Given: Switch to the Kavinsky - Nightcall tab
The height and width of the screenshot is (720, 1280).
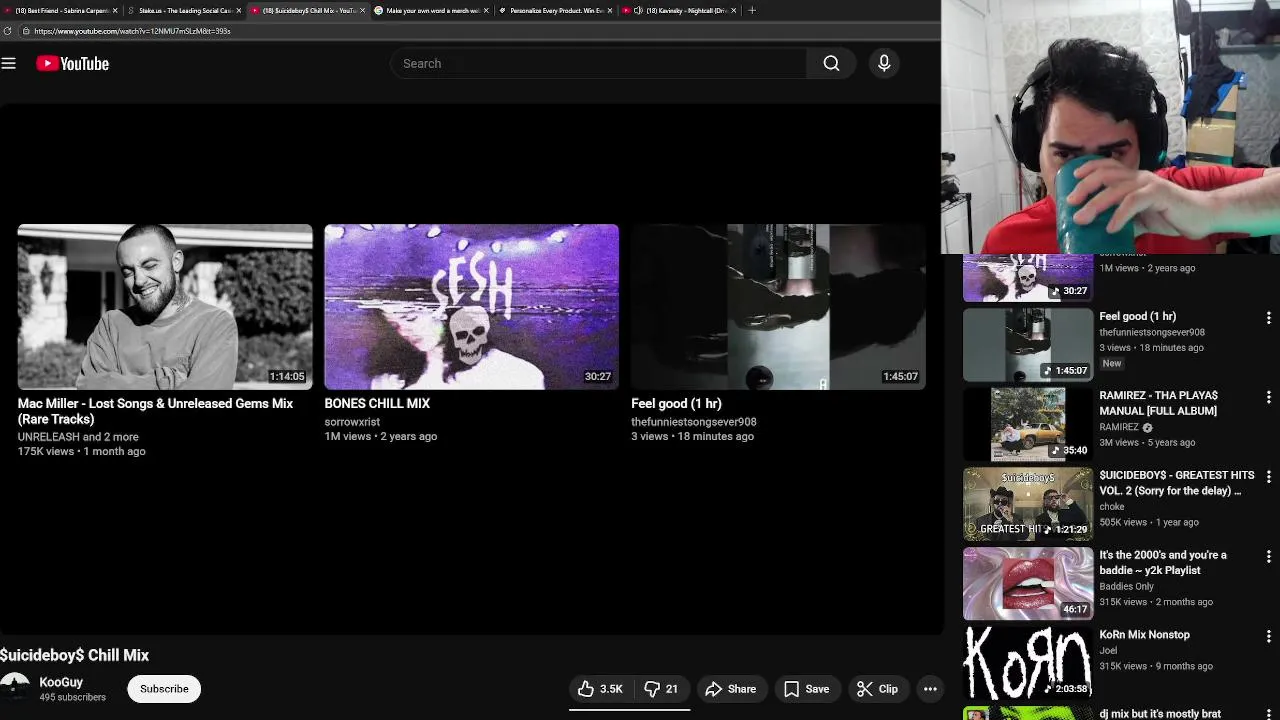Looking at the screenshot, I should 678,10.
